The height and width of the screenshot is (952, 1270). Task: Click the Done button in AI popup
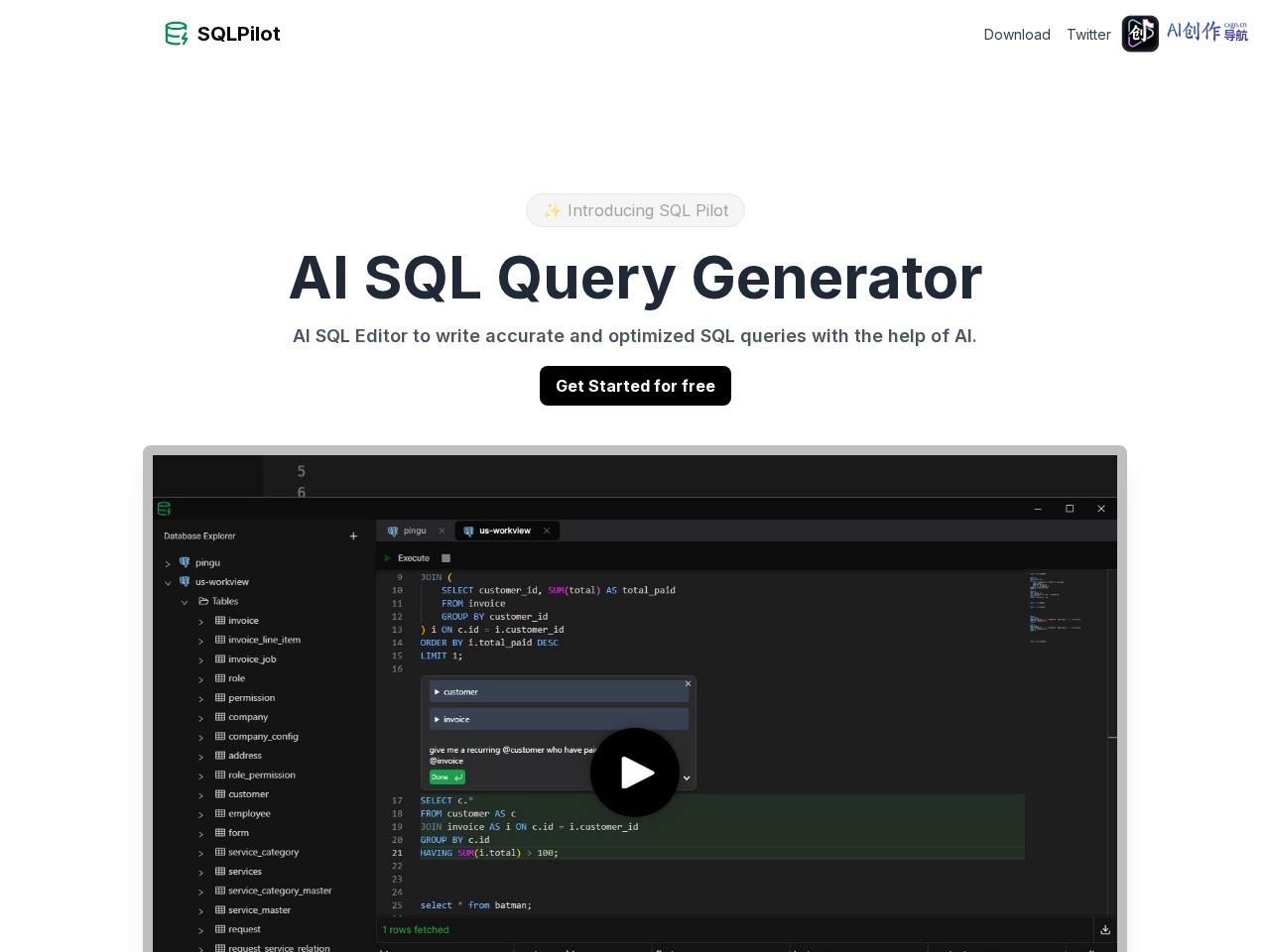(x=447, y=777)
